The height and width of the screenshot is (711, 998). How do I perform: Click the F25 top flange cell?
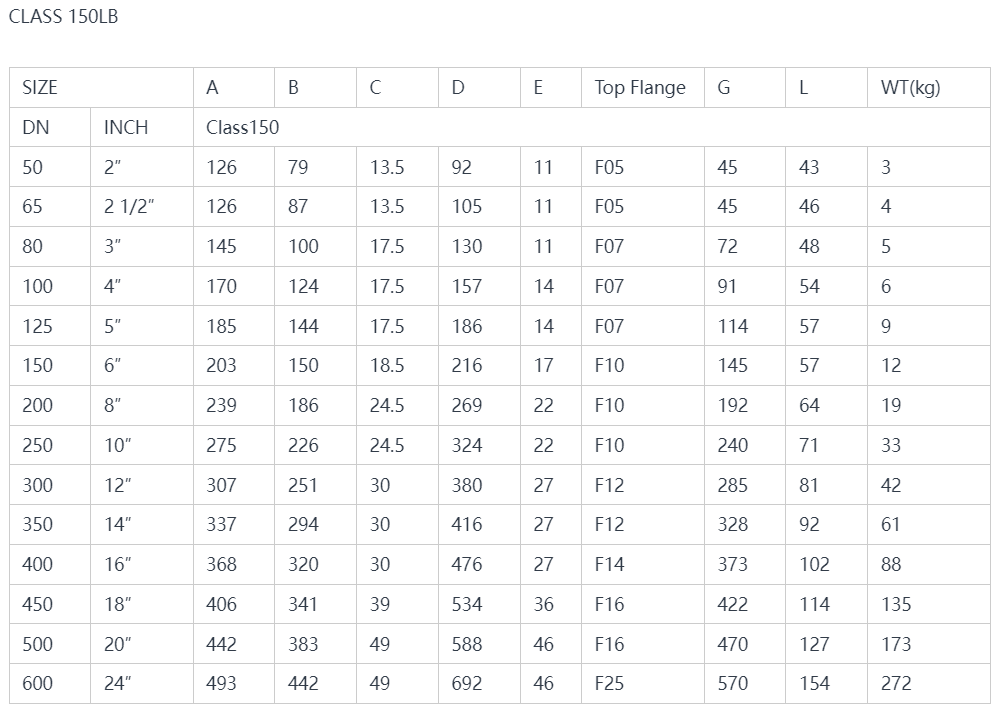tap(642, 683)
